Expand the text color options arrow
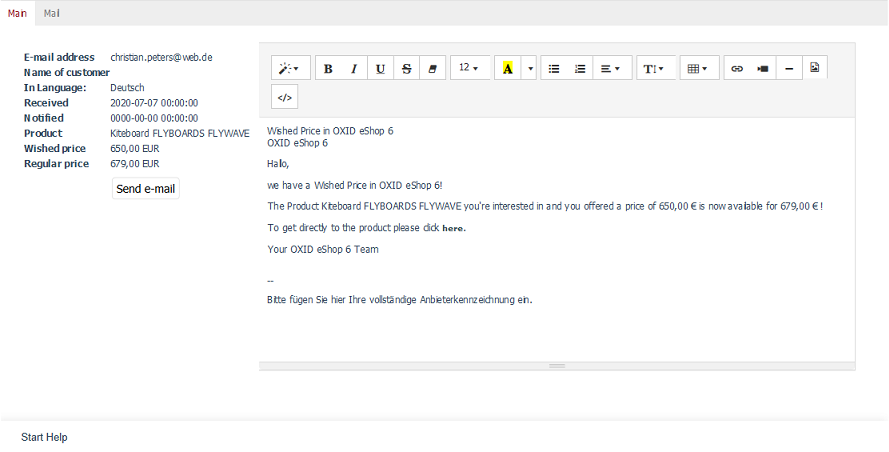Image resolution: width=889 pixels, height=452 pixels. point(530,68)
